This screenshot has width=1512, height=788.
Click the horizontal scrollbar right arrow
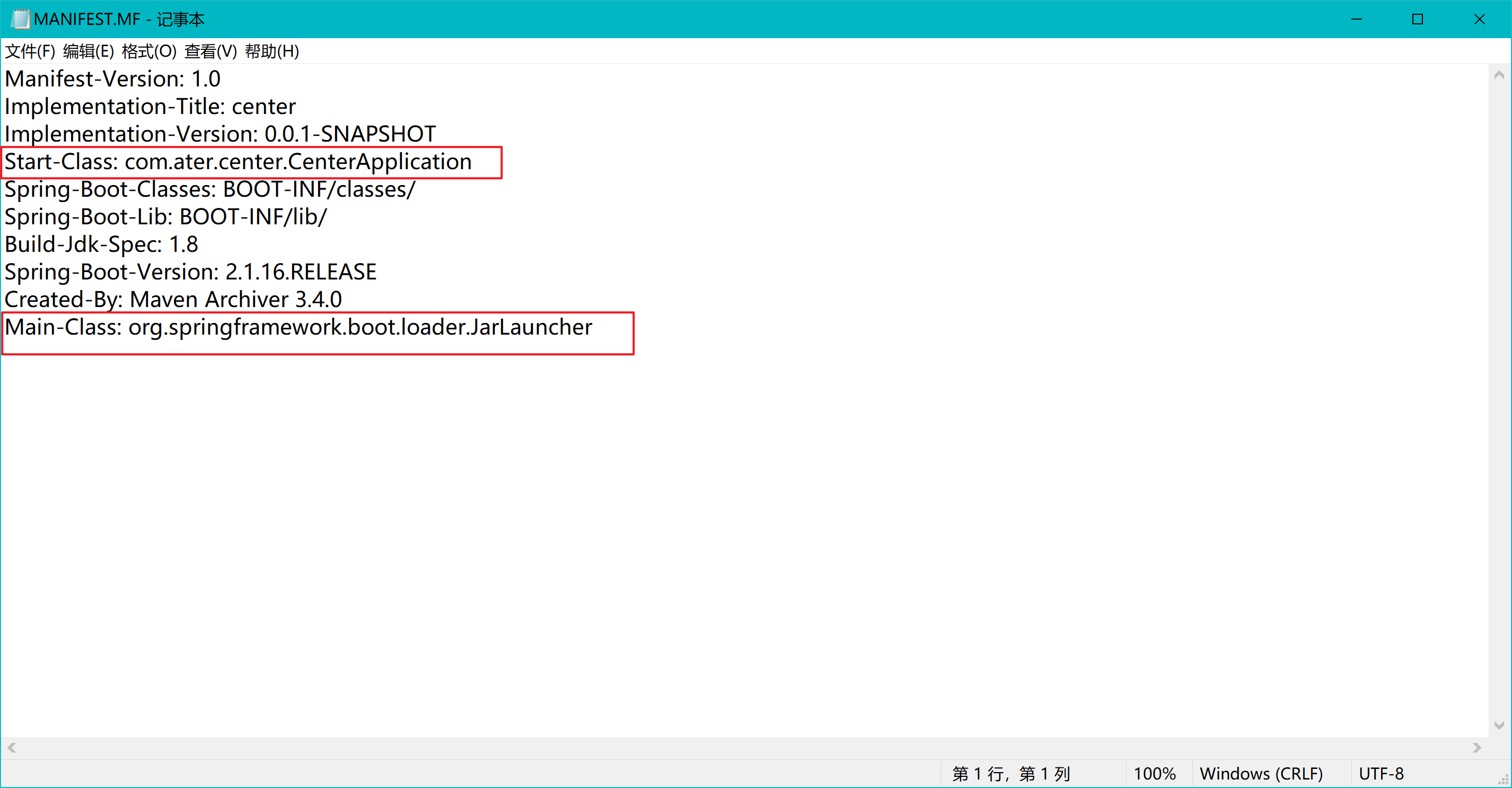(1477, 748)
